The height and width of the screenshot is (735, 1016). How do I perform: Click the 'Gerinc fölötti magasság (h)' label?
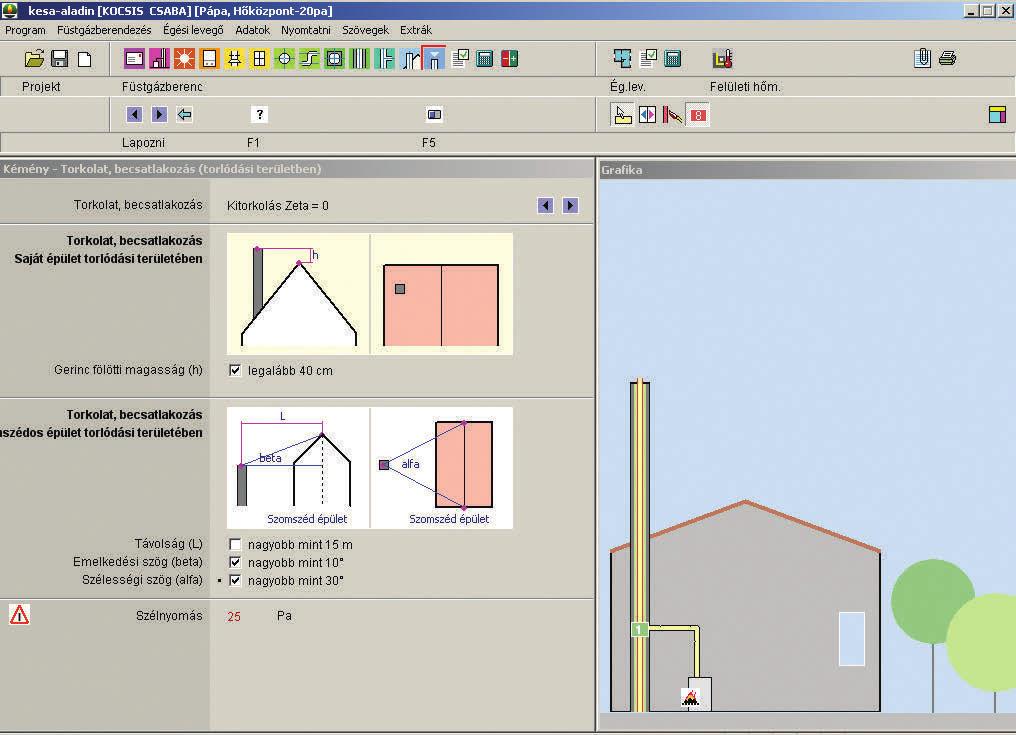click(128, 369)
